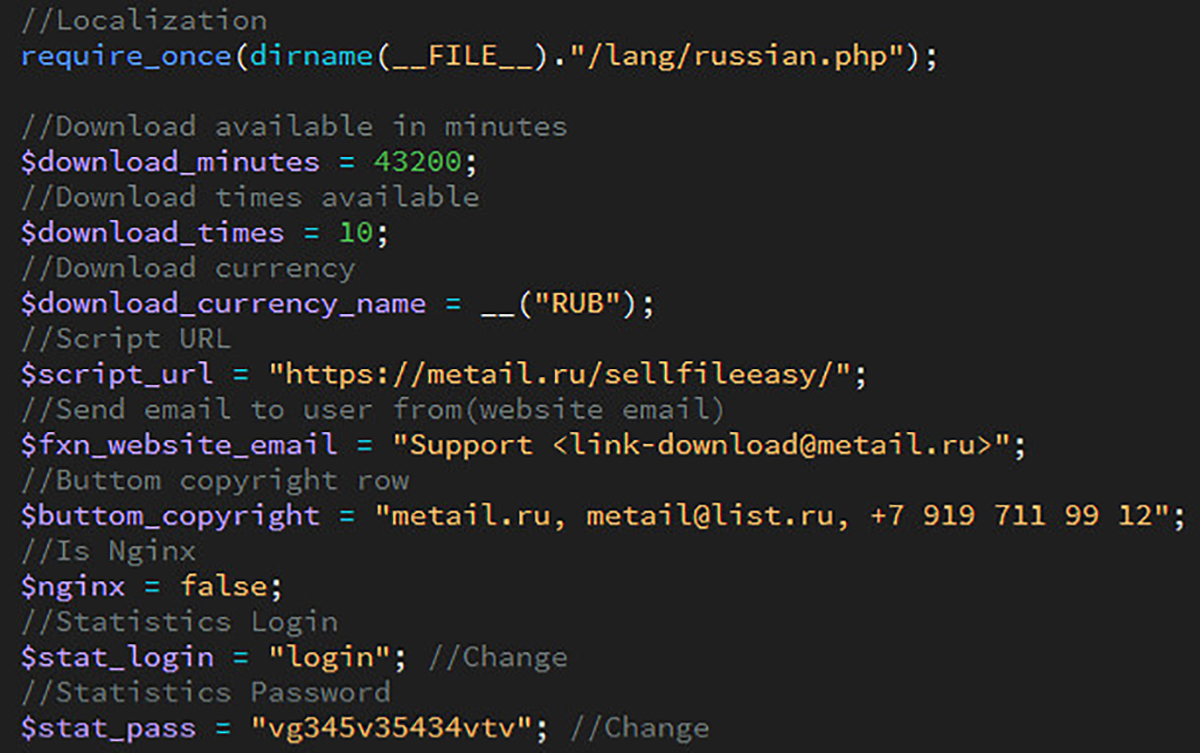Place cursor on require_once keyword
Screen dimensions: 1200x753
(x=127, y=56)
